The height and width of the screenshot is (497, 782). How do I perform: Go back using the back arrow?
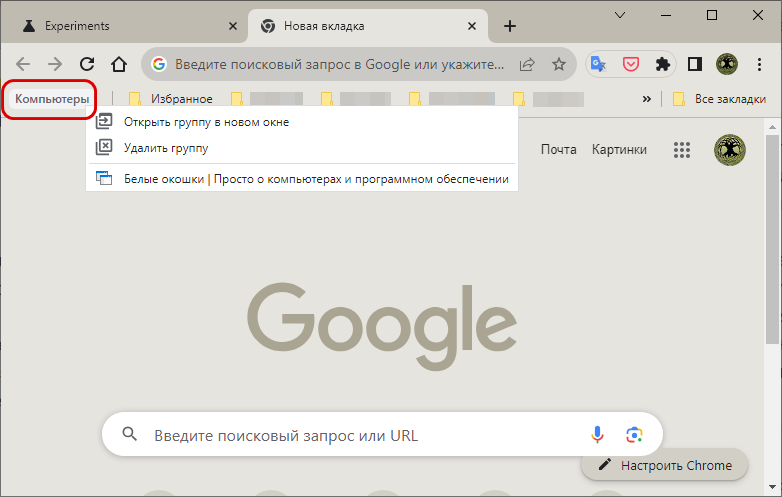(23, 64)
